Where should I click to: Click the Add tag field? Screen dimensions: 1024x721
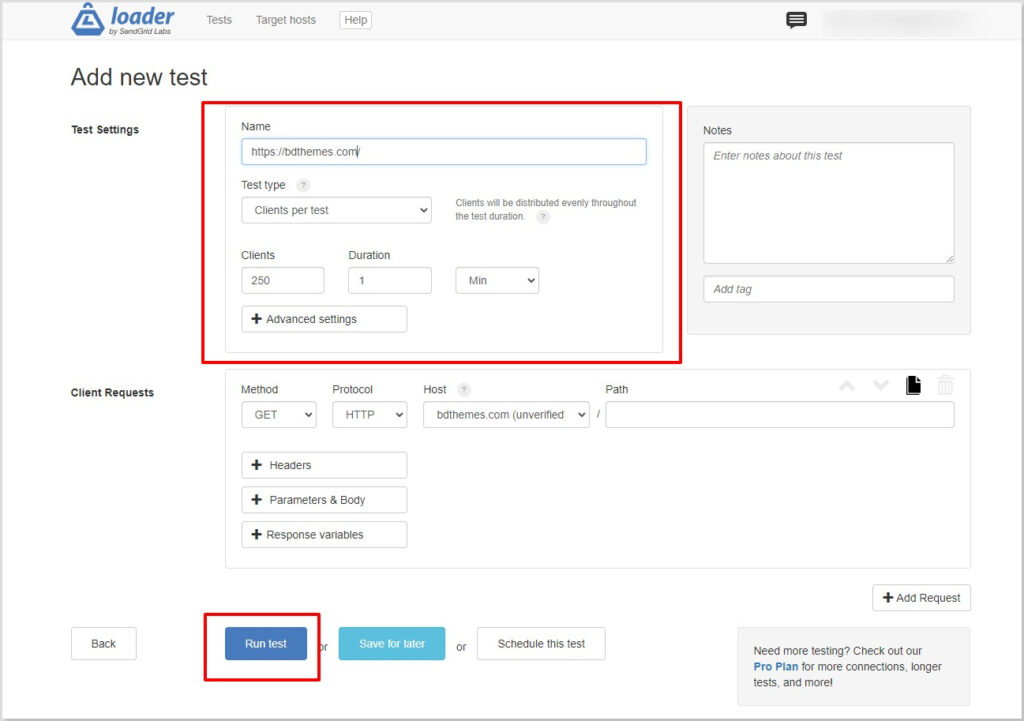829,289
